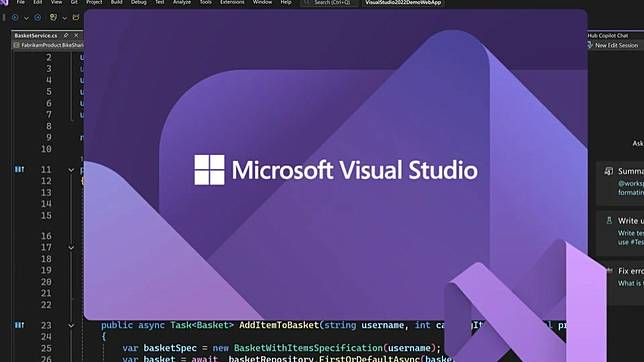Click the Visual Studio logo in menu bar
This screenshot has height=362, width=644.
4,2
